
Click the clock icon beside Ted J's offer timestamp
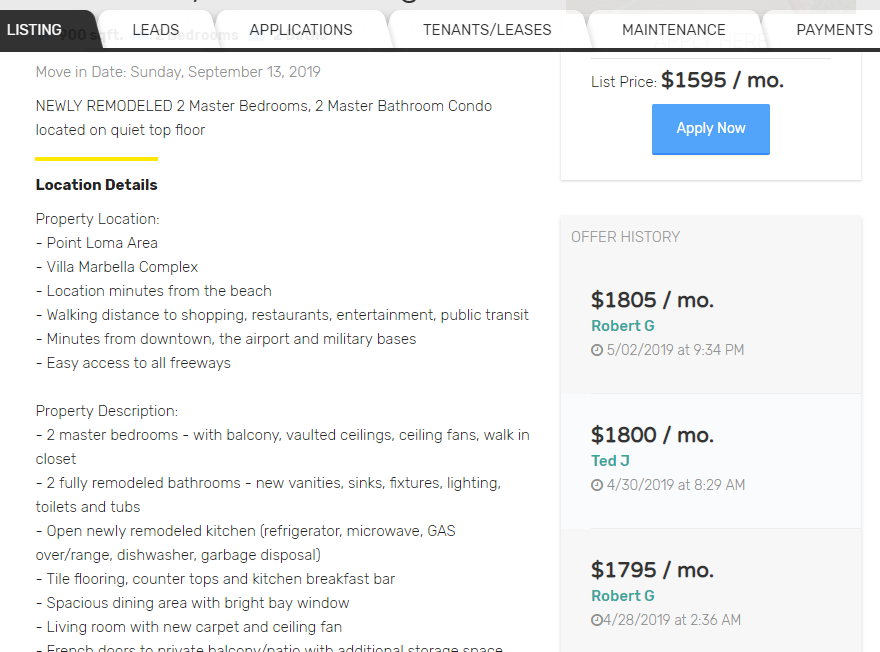coord(598,484)
